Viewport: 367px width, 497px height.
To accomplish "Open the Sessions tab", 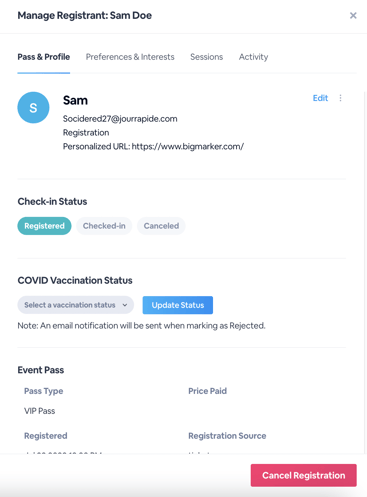I will (207, 57).
